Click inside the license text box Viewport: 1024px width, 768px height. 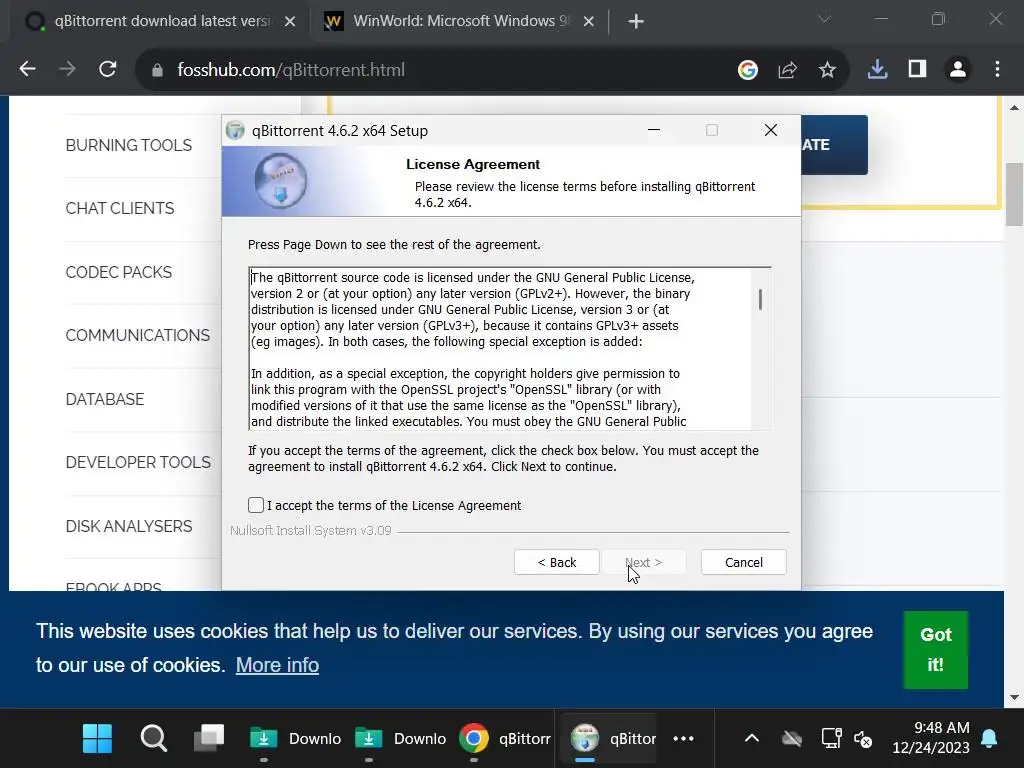coord(500,349)
